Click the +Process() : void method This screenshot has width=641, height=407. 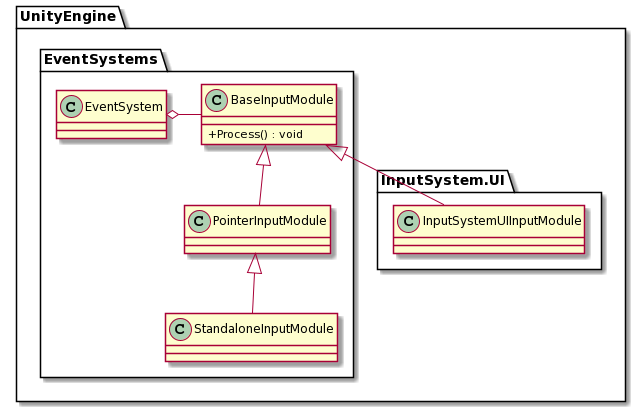[x=256, y=134]
